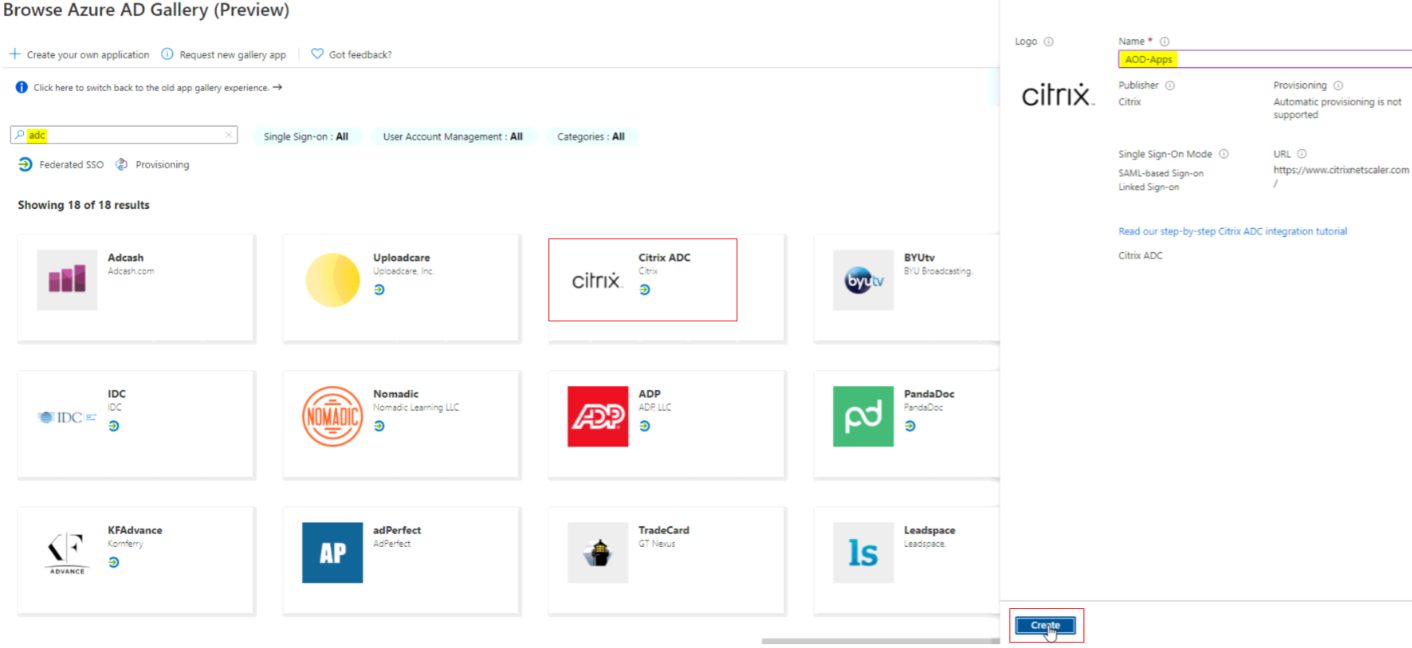
Task: Open the Categories filter
Action: pos(591,136)
